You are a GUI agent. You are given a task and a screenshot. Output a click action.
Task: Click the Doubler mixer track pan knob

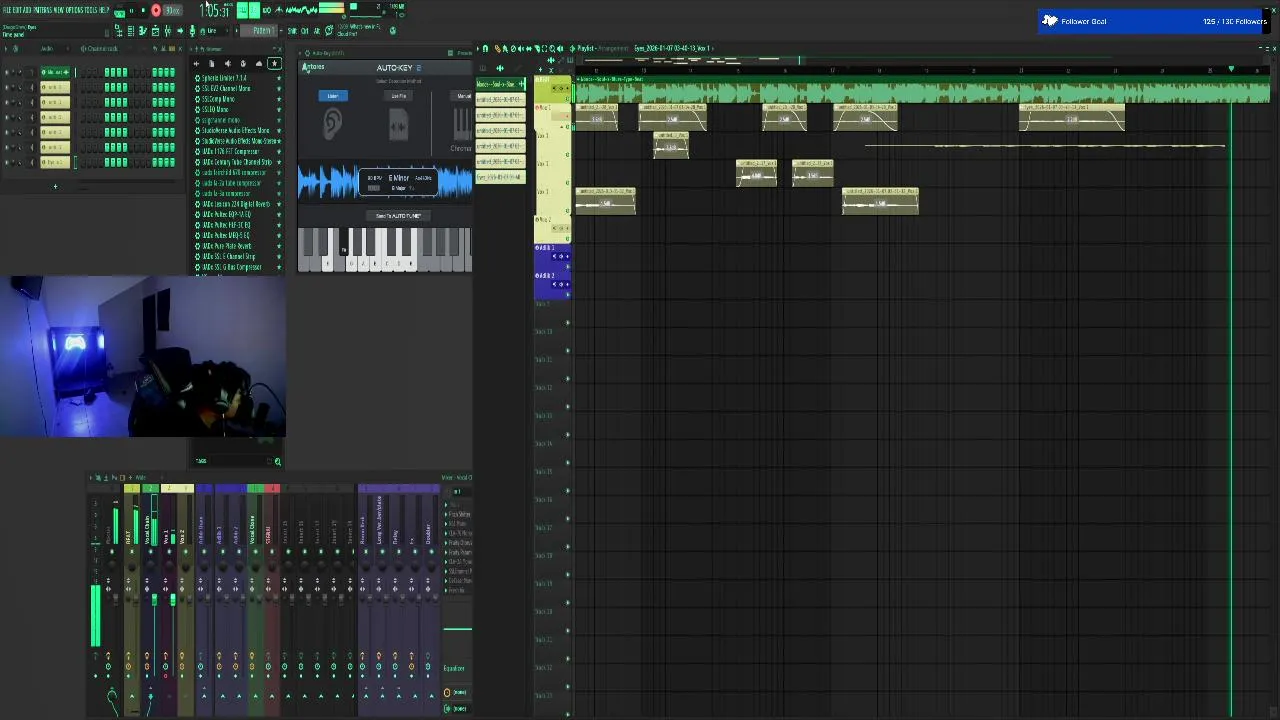(x=431, y=565)
